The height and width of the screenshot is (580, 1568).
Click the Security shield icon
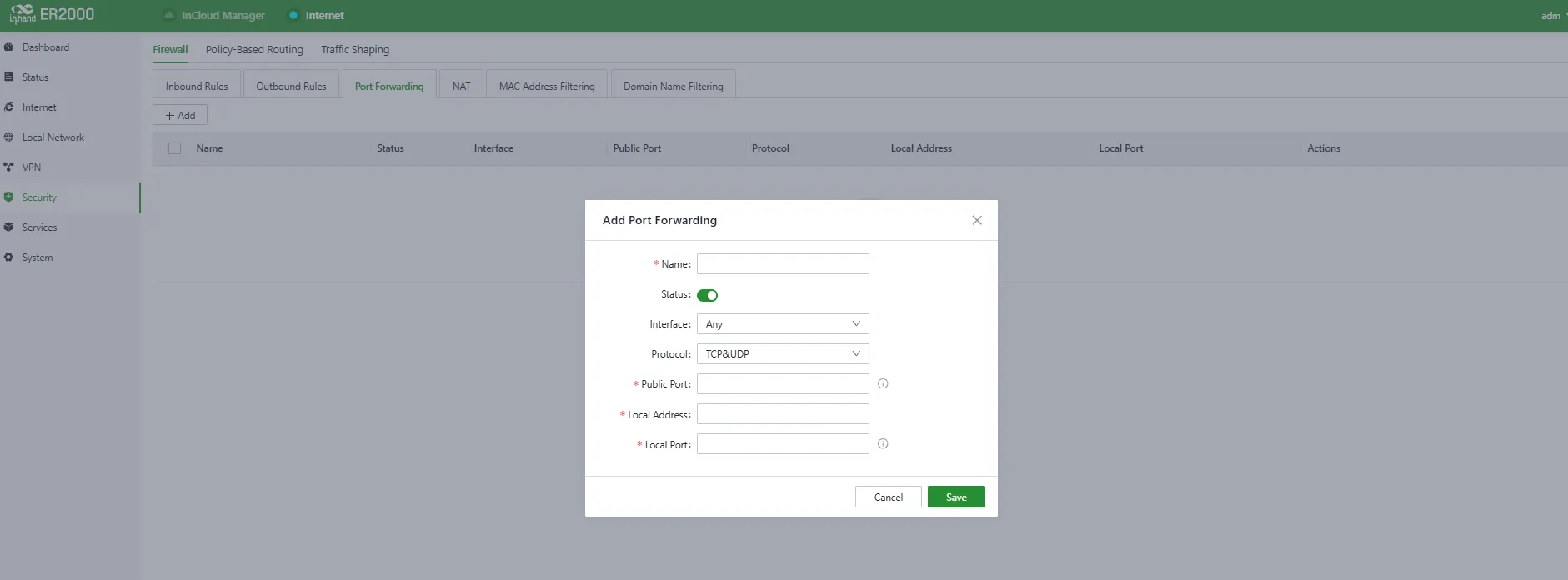tap(8, 197)
